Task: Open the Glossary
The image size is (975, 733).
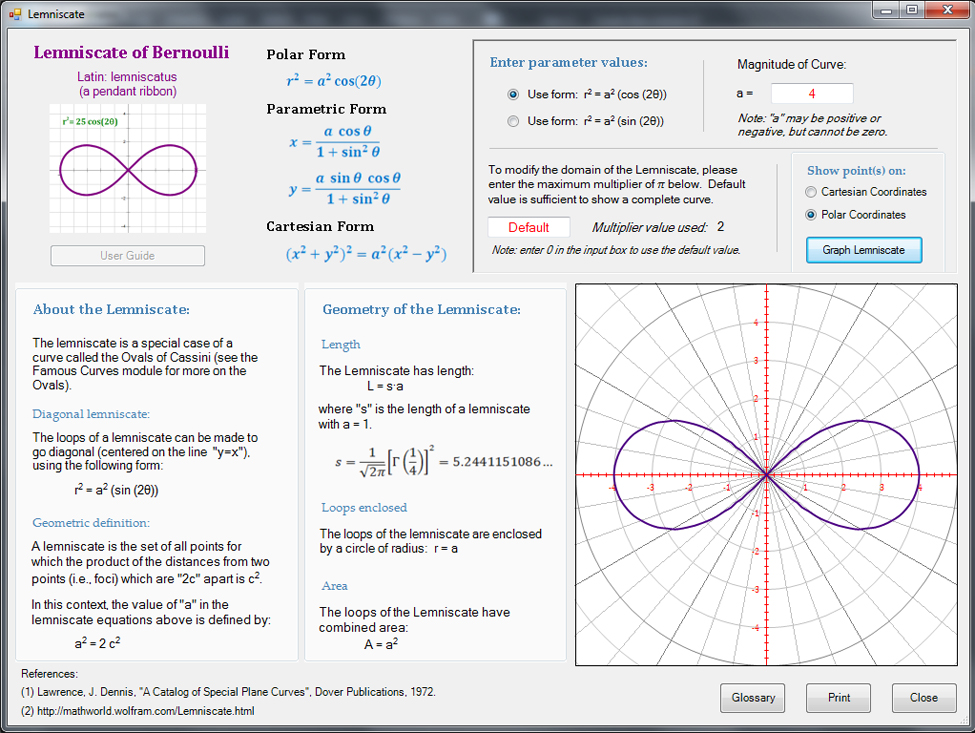Action: (x=753, y=698)
